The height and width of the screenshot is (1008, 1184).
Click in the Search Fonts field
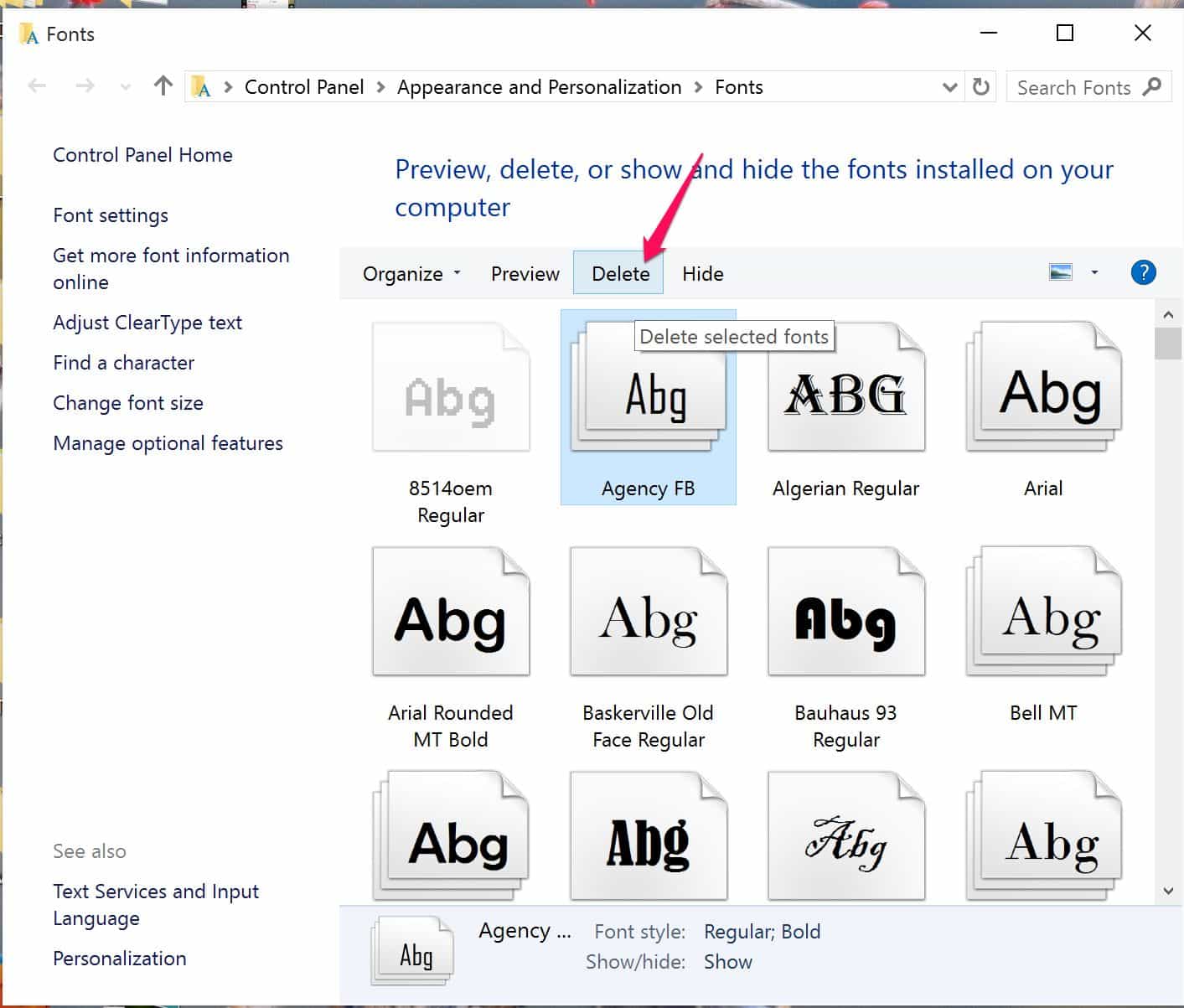click(x=1073, y=87)
